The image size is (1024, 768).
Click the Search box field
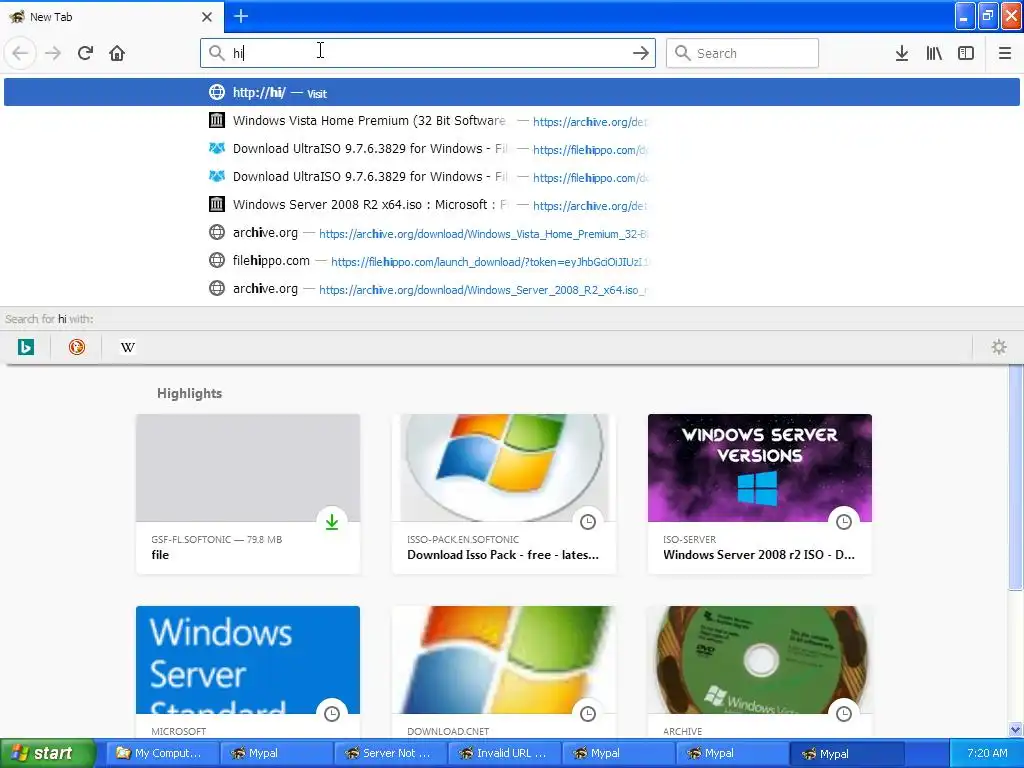743,53
